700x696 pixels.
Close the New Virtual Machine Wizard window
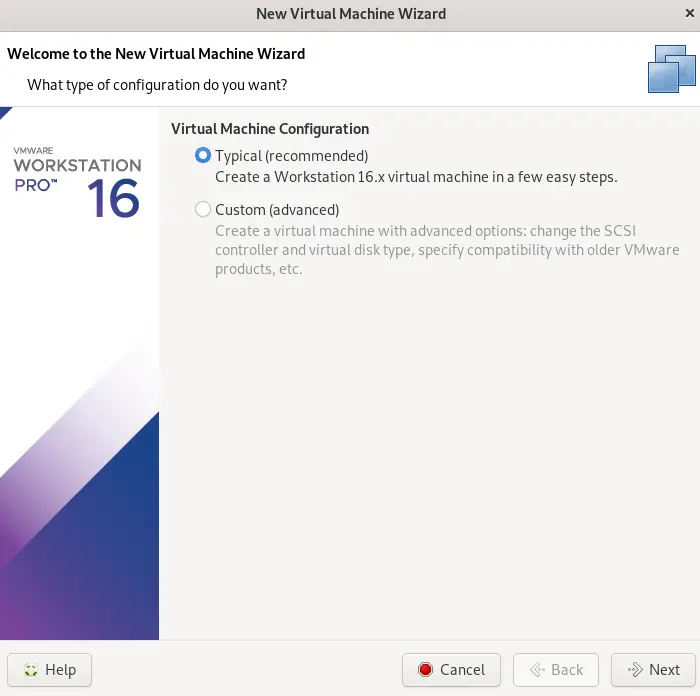click(x=689, y=13)
